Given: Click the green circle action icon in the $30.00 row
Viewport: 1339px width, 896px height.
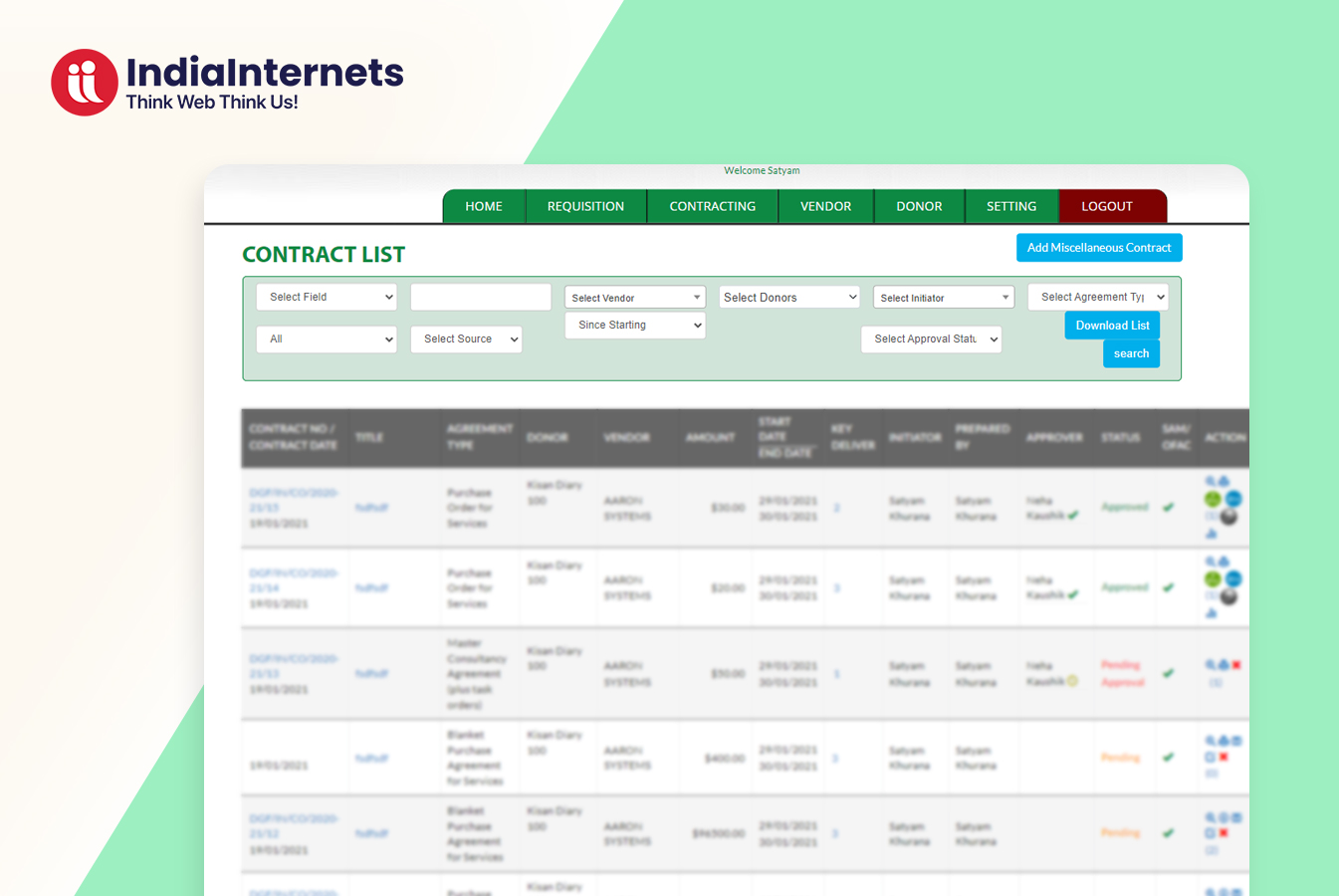Looking at the screenshot, I should [1213, 499].
